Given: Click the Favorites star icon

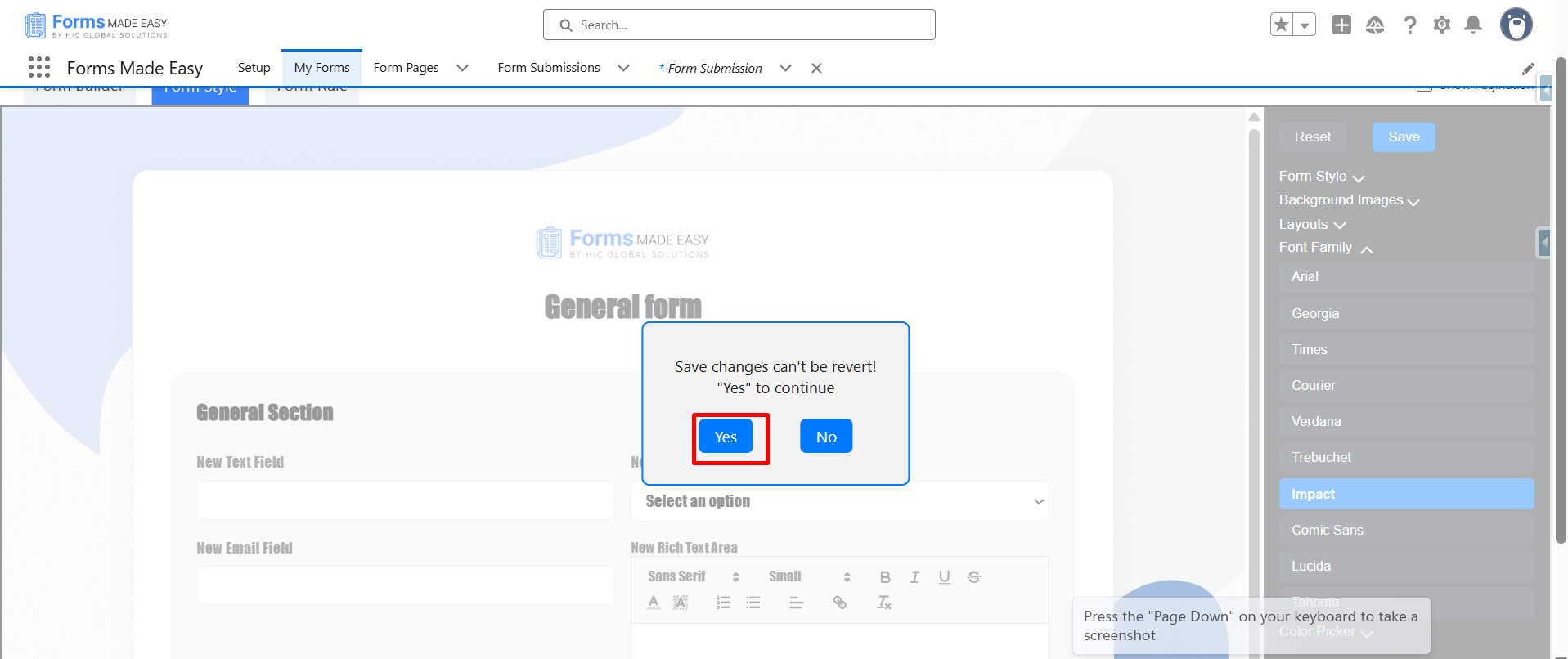Looking at the screenshot, I should click(x=1282, y=25).
